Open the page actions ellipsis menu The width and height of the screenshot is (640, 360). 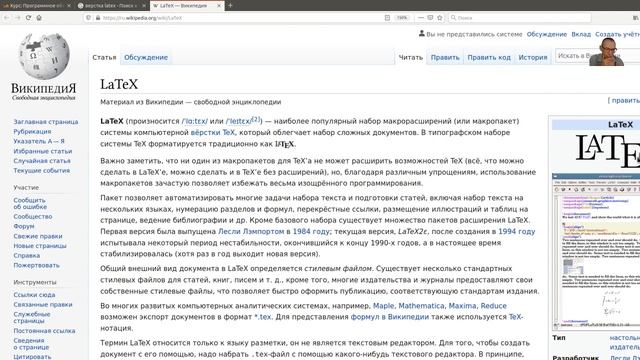421,18
